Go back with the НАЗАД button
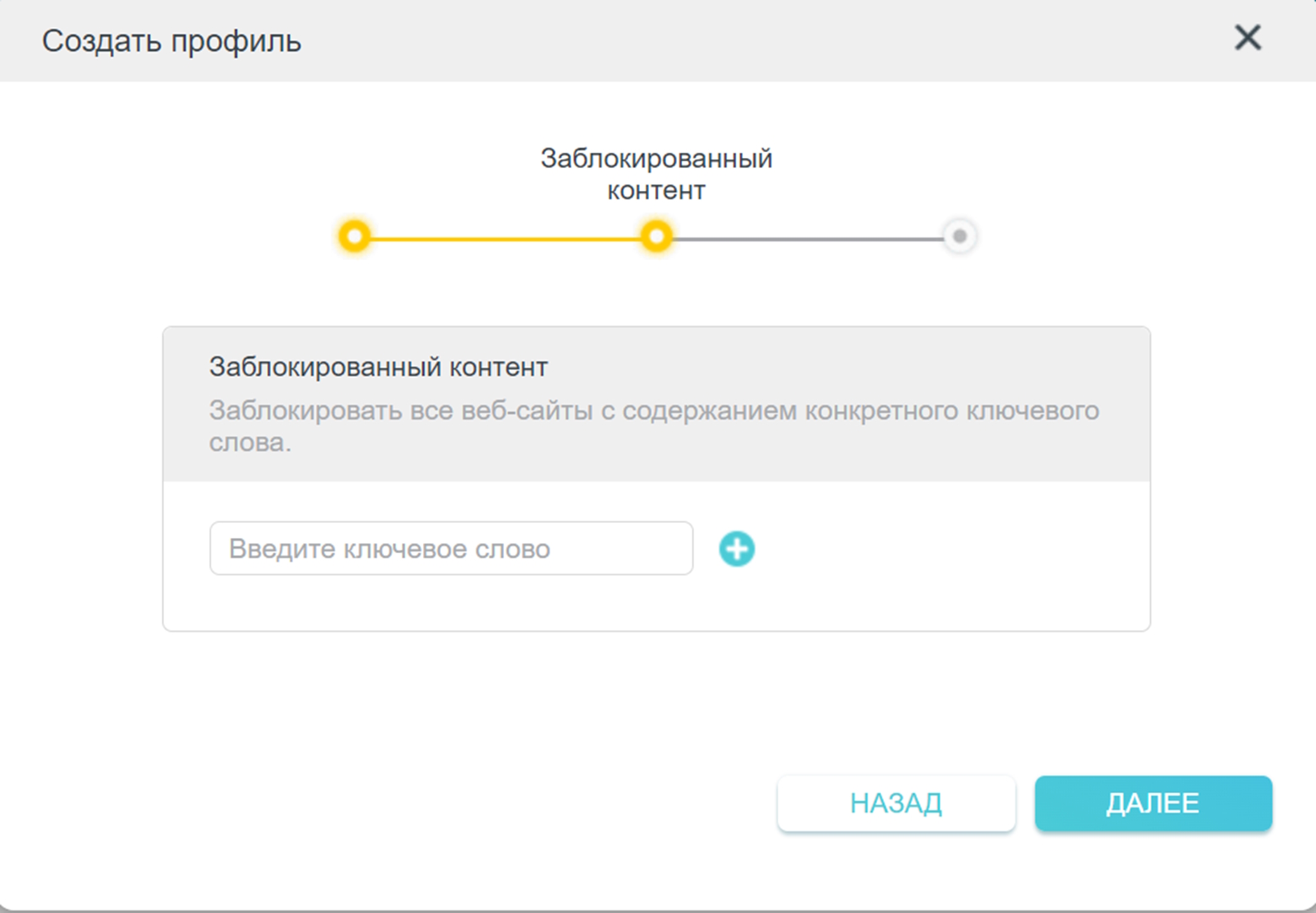1316x913 pixels. coord(896,803)
